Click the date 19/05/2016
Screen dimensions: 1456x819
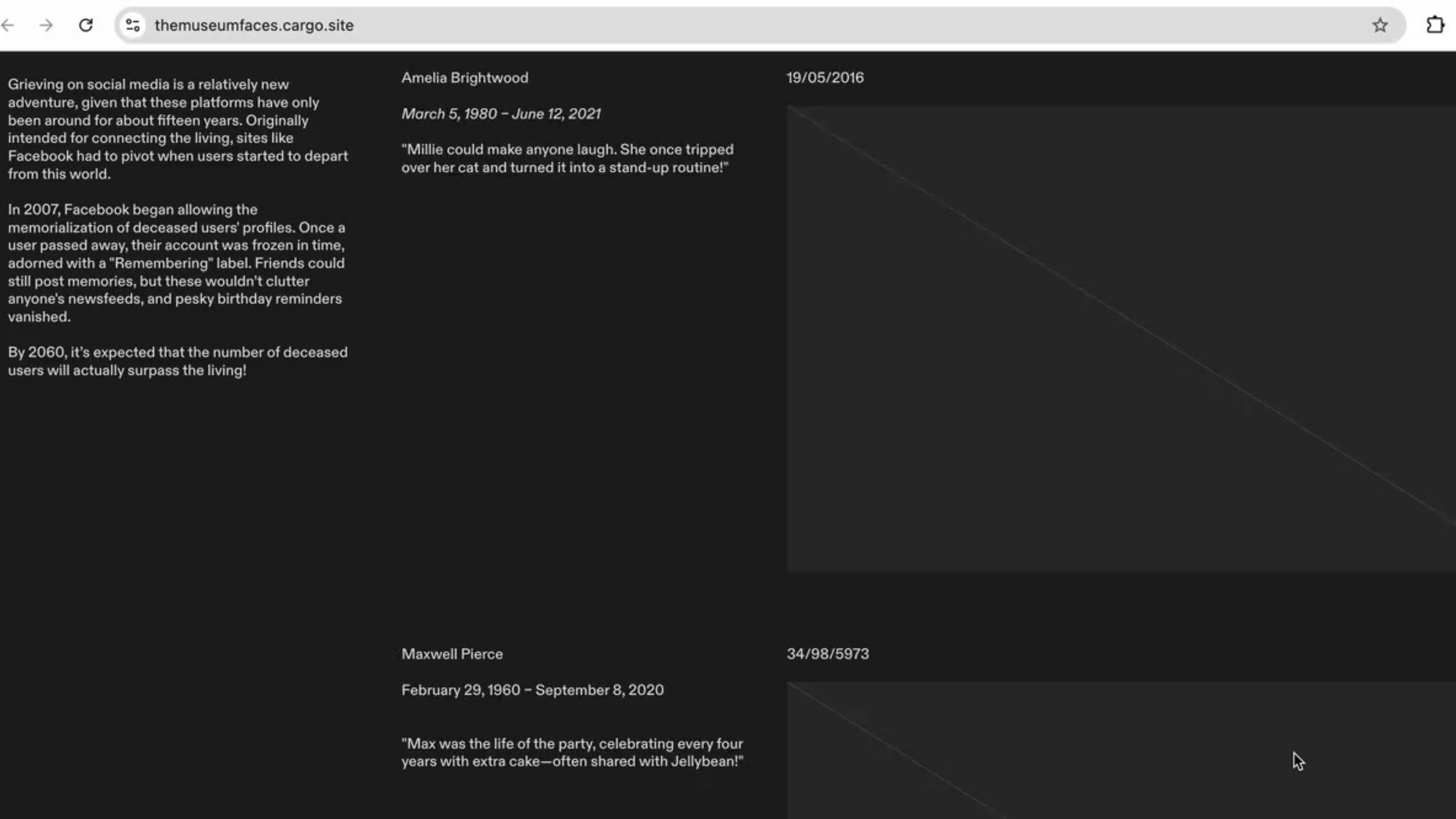tap(825, 78)
